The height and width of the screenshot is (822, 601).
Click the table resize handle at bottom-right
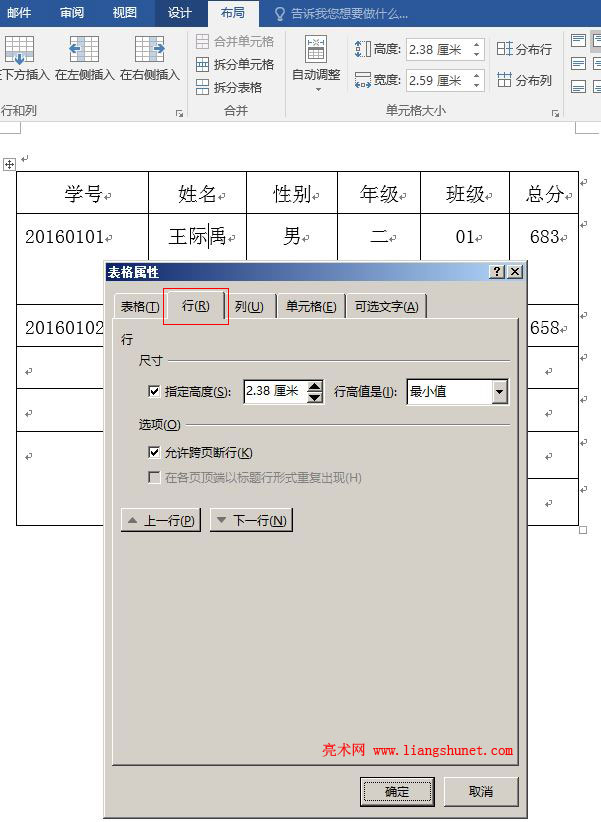coord(583,530)
